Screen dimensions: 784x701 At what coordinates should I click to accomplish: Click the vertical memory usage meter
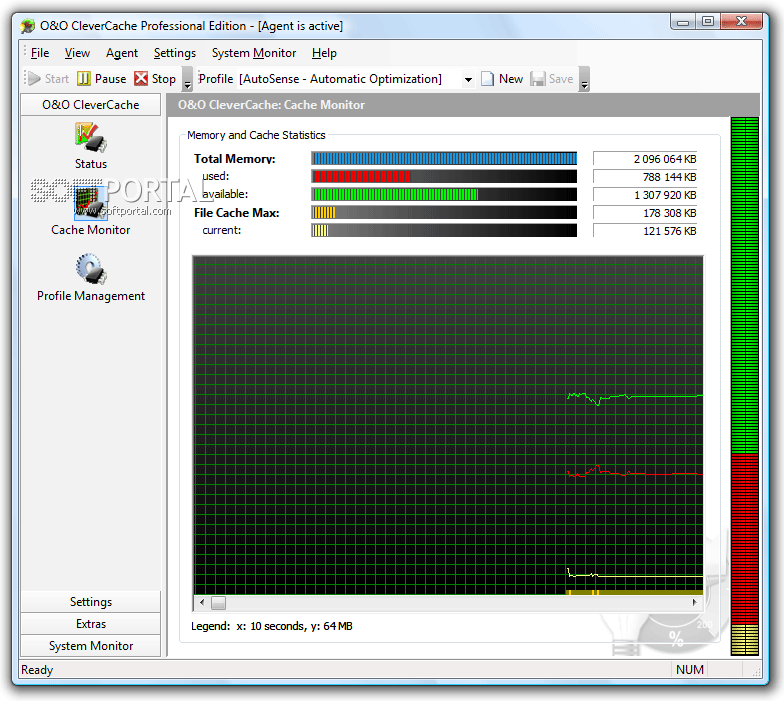pyautogui.click(x=744, y=386)
